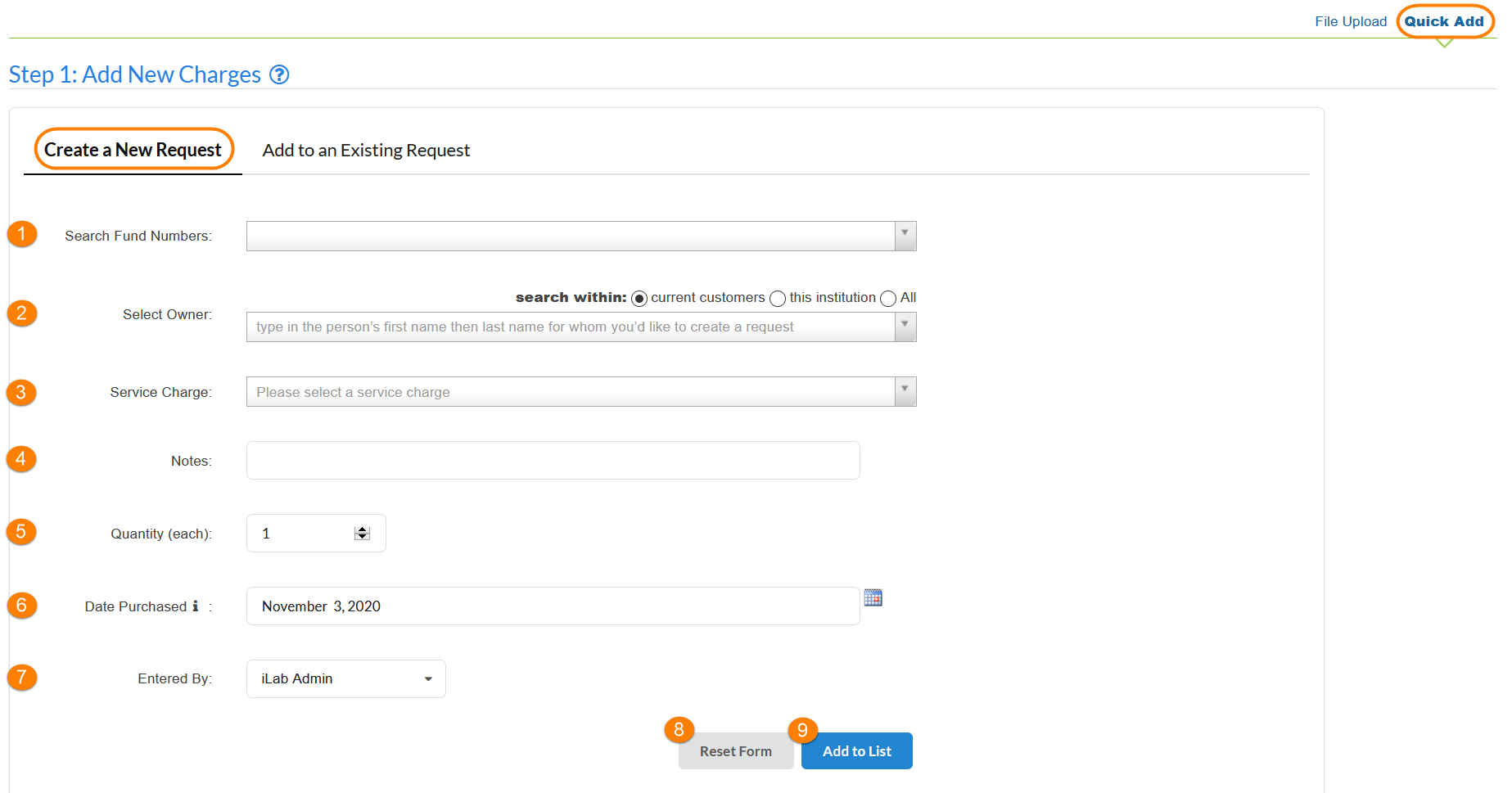Image resolution: width=1512 pixels, height=793 pixels.
Task: Switch to Add to an Existing Request tab
Action: (366, 151)
